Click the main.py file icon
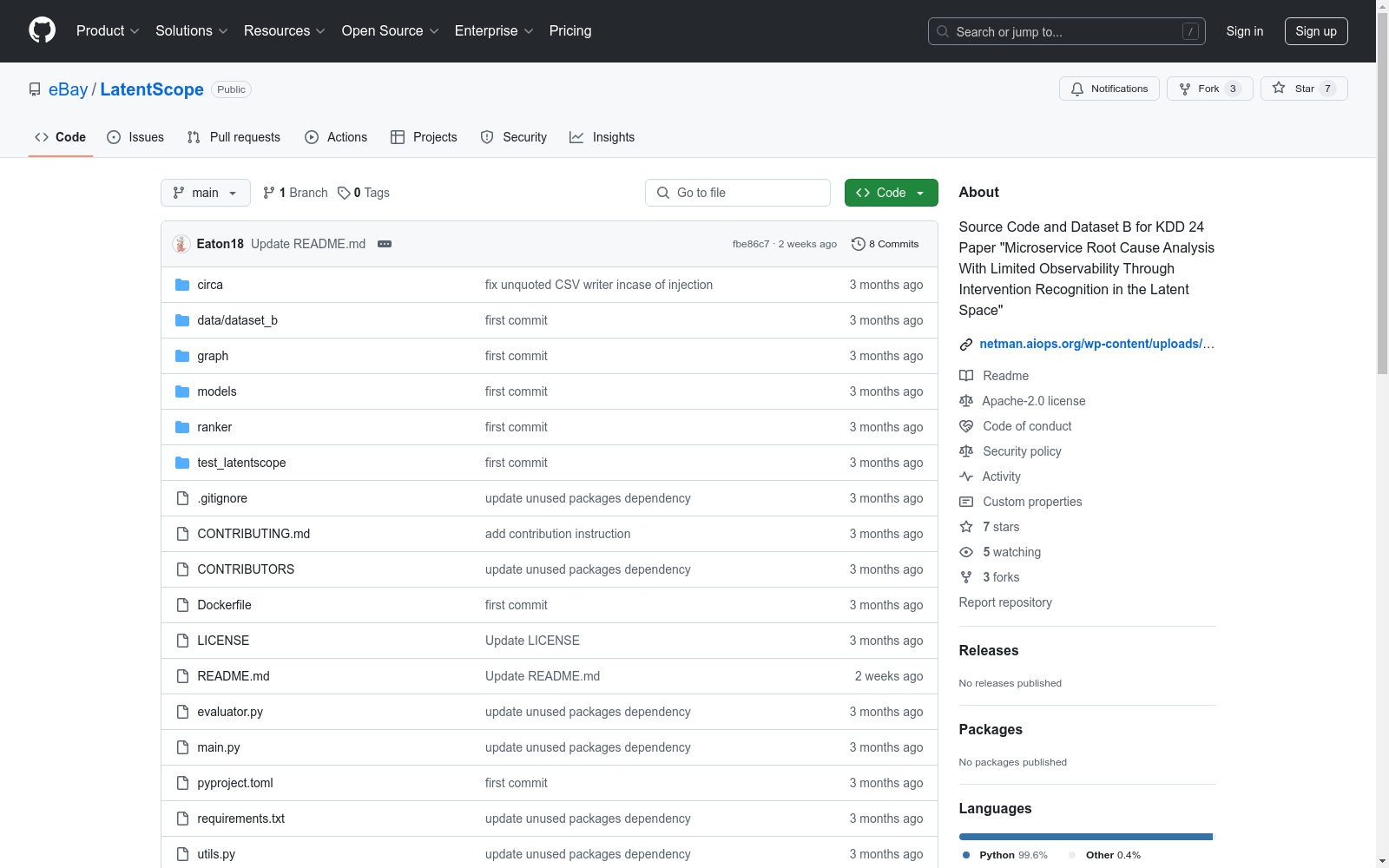This screenshot has height=868, width=1389. (x=182, y=747)
